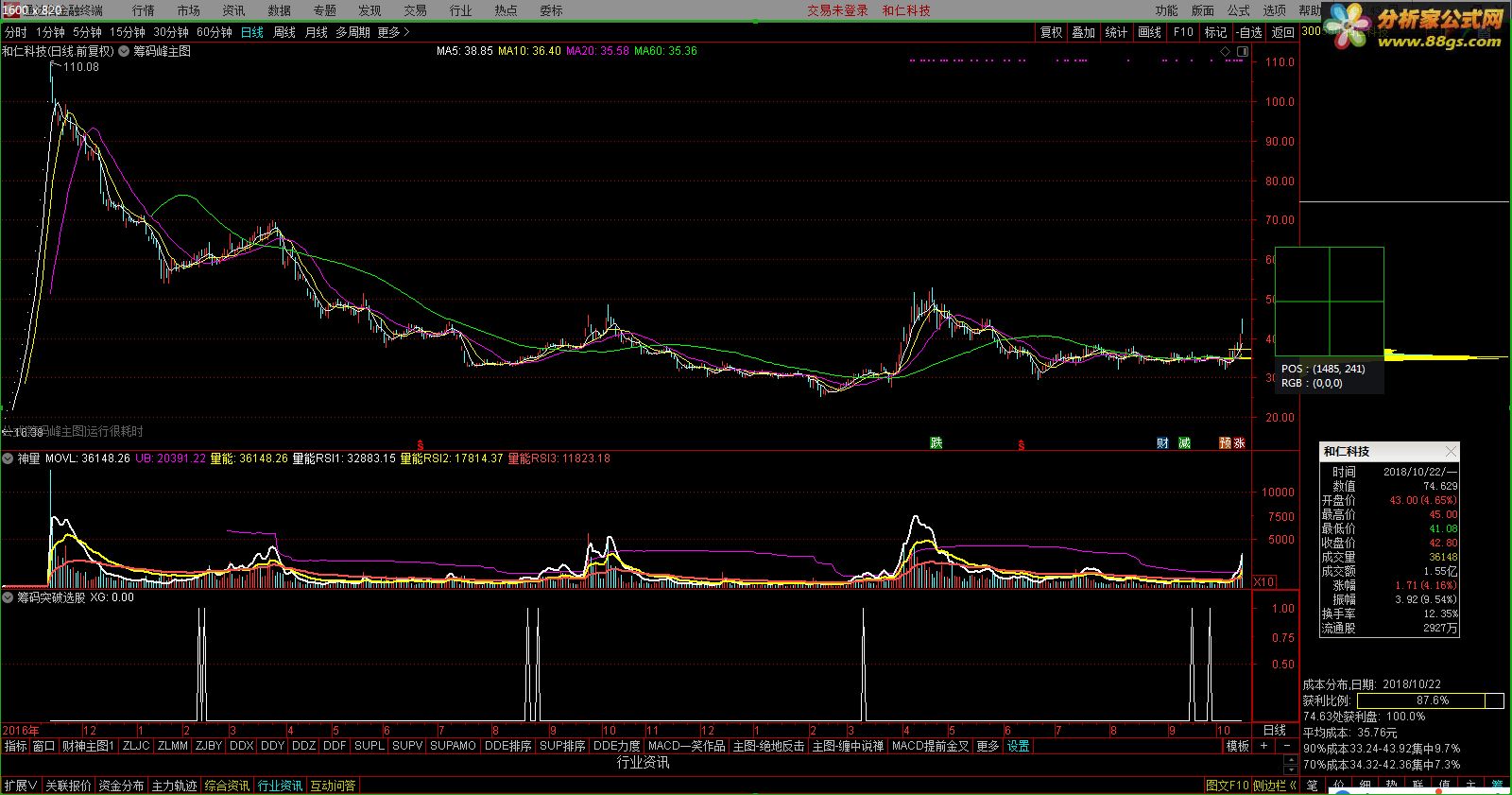Open the 关联报价 bottom tab
Image resolution: width=1512 pixels, height=795 pixels.
69,786
